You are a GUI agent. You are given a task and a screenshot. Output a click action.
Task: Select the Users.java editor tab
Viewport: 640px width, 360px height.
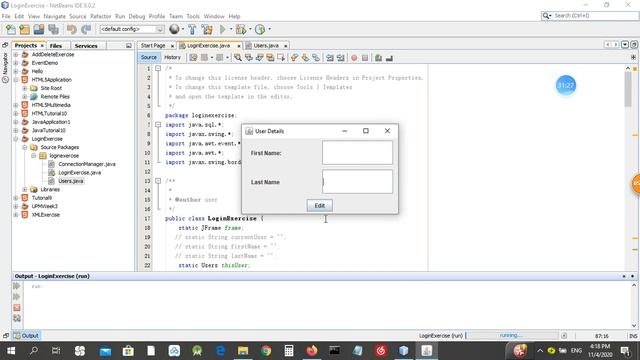[266, 46]
